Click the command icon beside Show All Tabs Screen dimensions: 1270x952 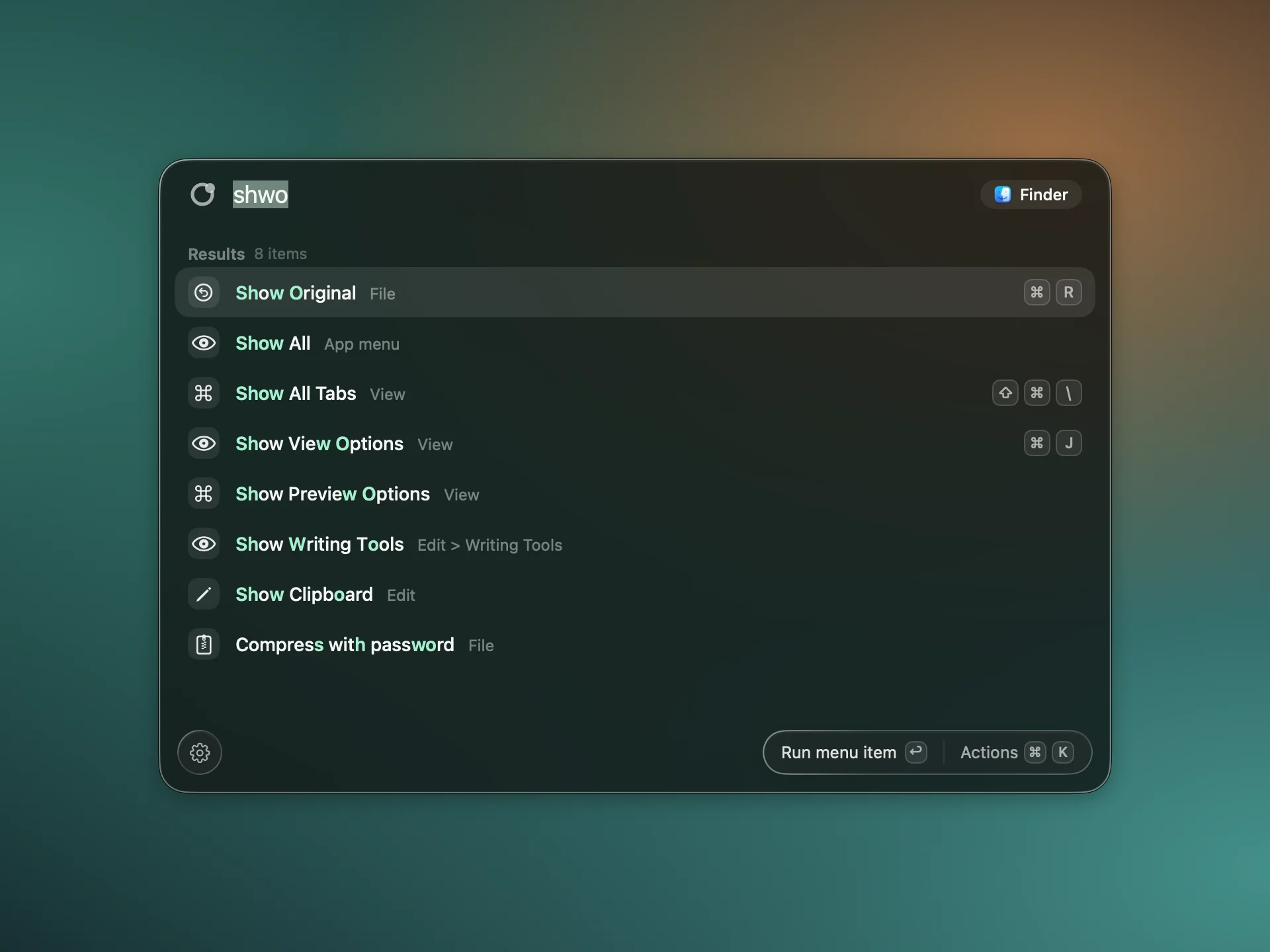[x=204, y=393]
